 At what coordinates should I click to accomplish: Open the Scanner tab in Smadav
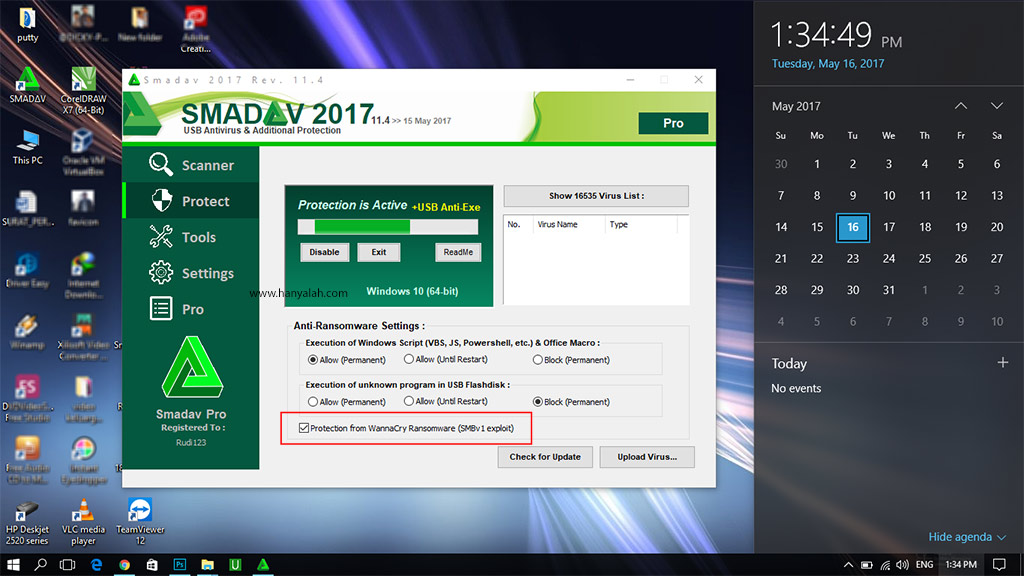coord(191,165)
